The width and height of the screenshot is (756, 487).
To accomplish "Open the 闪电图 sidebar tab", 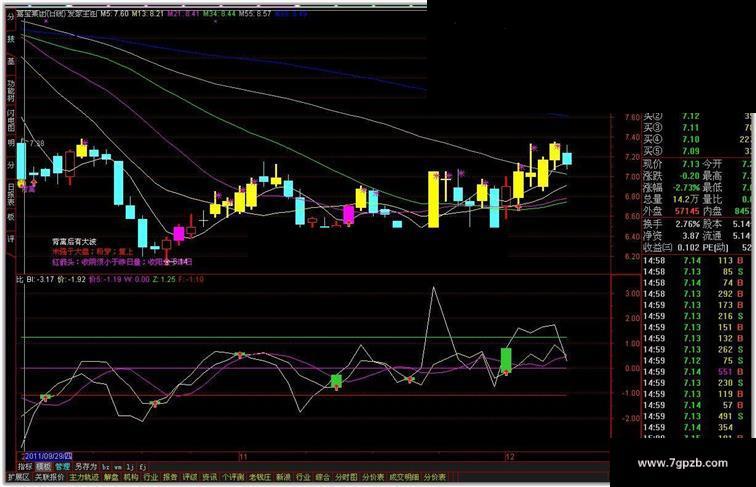I will coord(11,120).
